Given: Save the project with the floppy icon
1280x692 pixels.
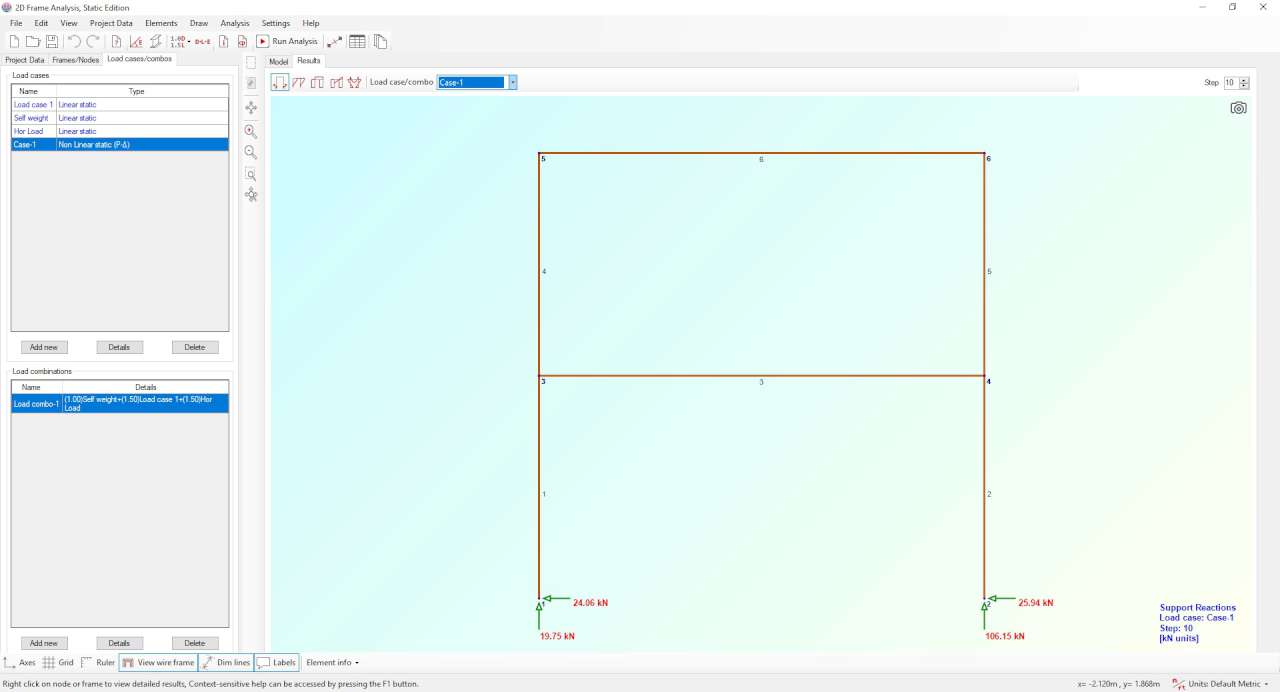Looking at the screenshot, I should pyautogui.click(x=52, y=41).
